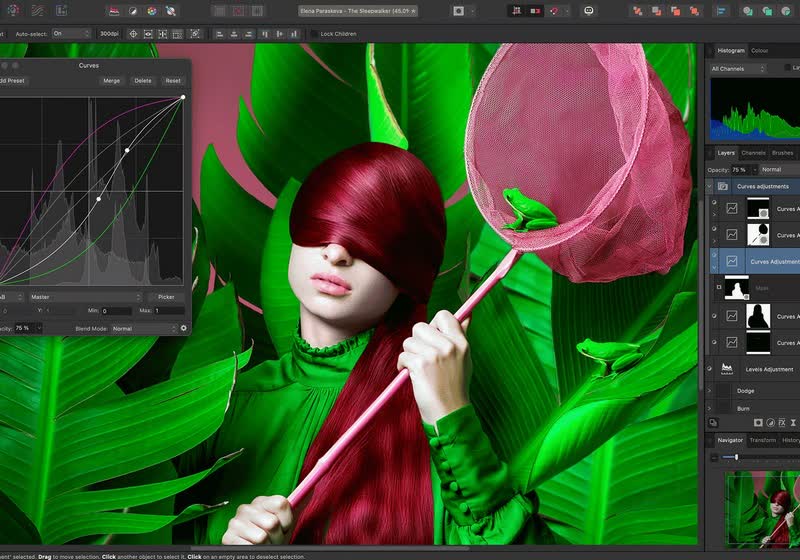Activate the Picker in Curves panel
Viewport: 800px width, 560px height.
(x=166, y=297)
